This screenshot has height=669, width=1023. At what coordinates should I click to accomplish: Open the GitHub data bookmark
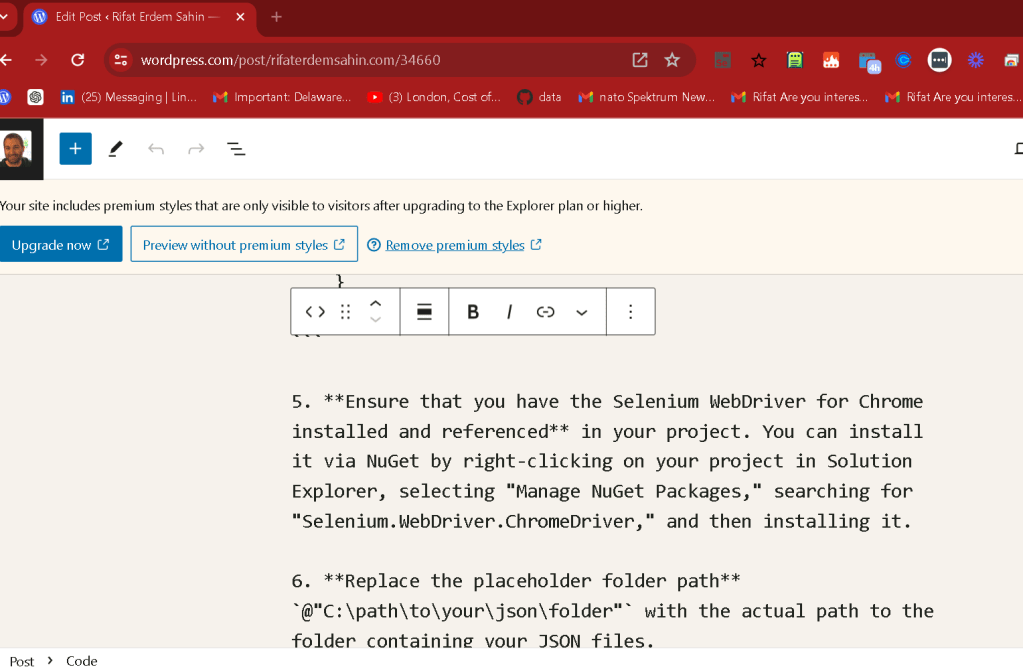[540, 97]
